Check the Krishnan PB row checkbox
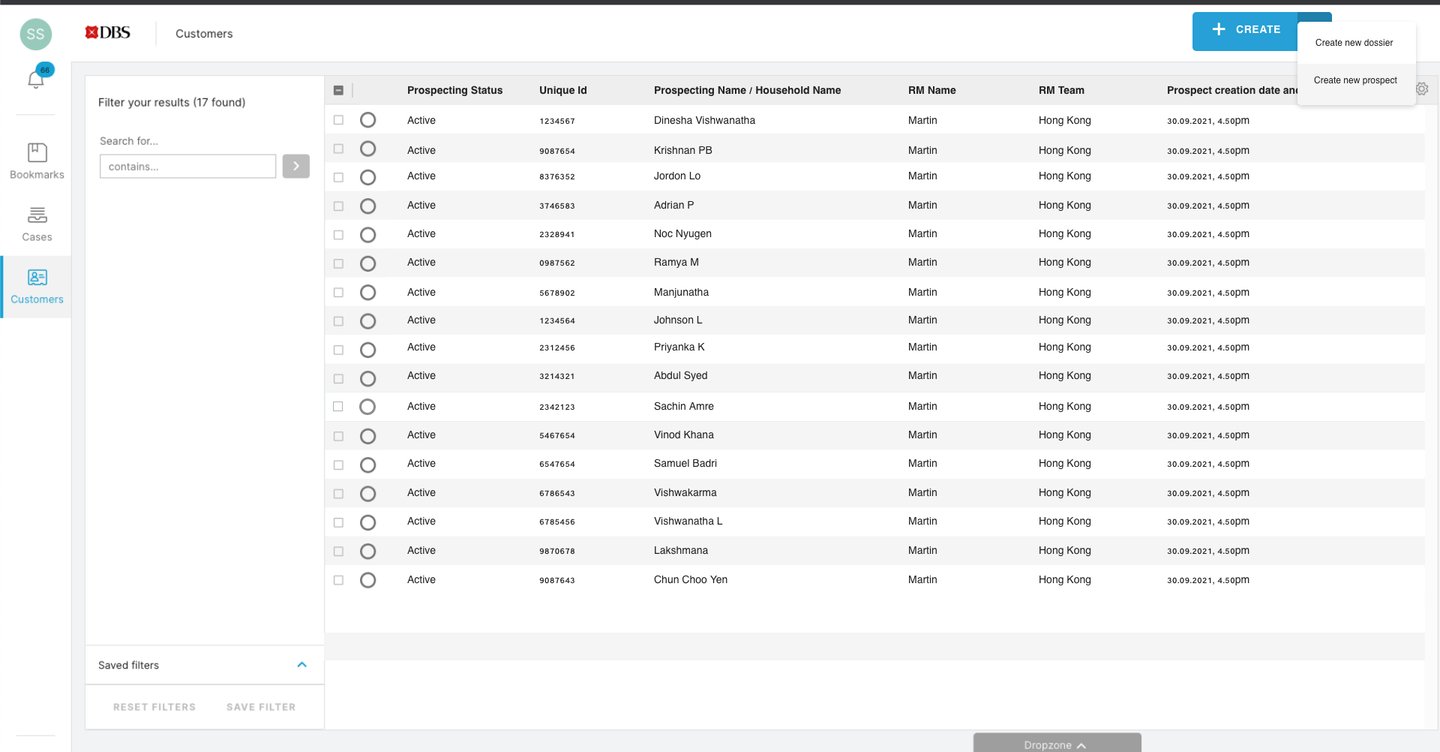This screenshot has height=752, width=1440. click(338, 148)
